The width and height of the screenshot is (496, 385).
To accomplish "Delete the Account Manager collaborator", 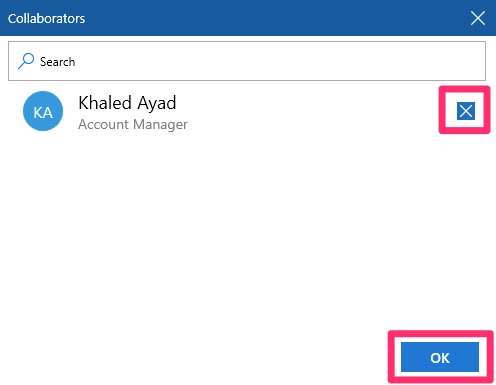I will click(466, 111).
